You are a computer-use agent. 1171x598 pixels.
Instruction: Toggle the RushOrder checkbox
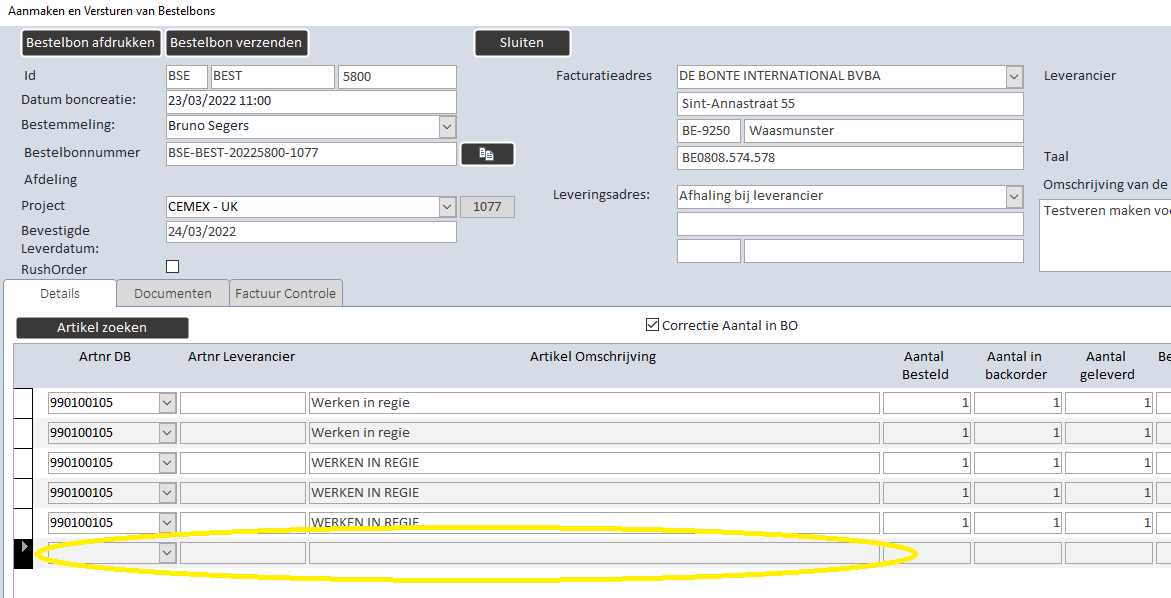173,266
